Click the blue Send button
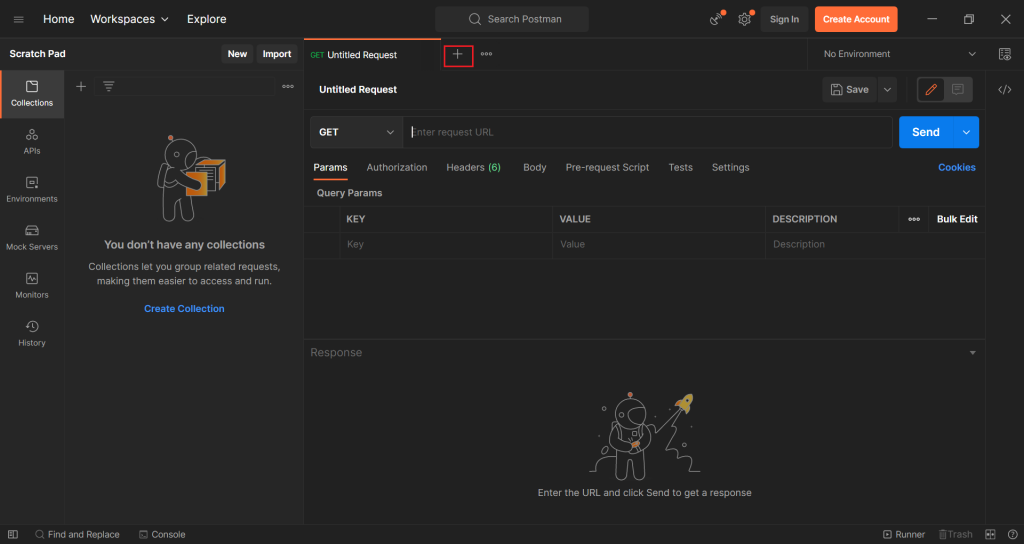The width and height of the screenshot is (1024, 544). click(x=926, y=133)
